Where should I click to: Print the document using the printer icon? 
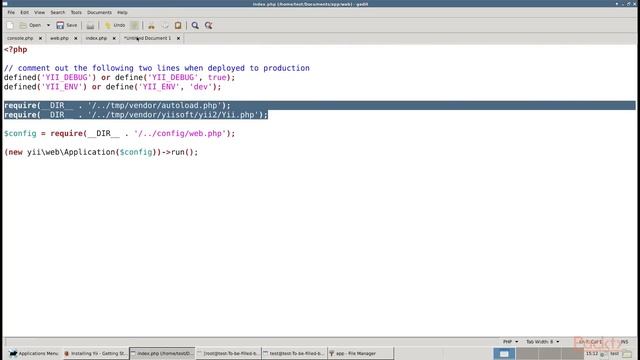pos(90,26)
